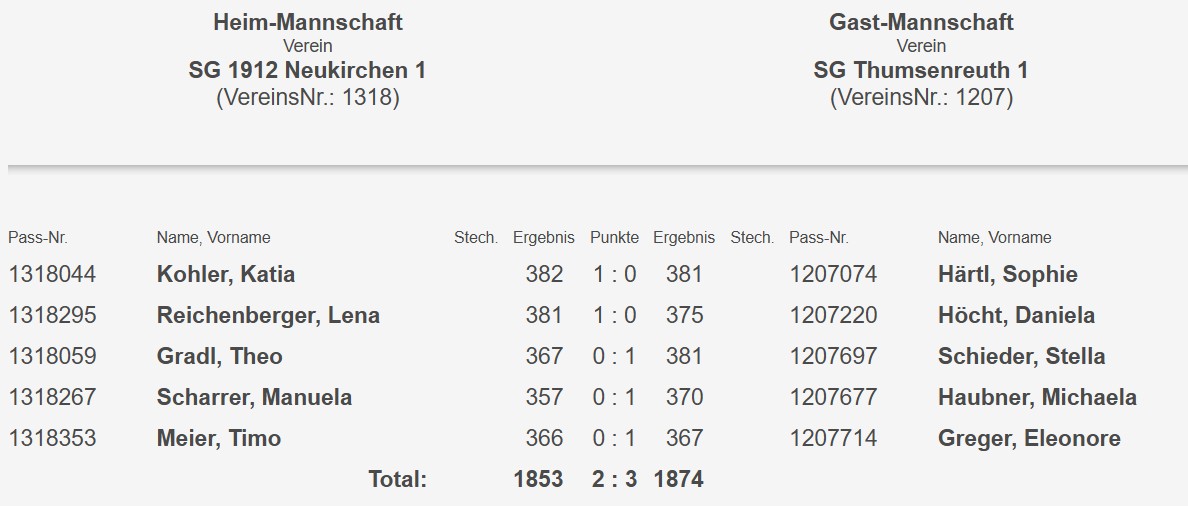Click guest shooter Greger, Eleonore
Screen dimensions: 1188x506
tap(1029, 439)
